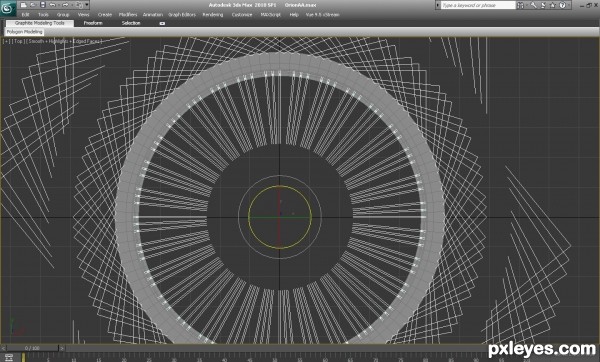This screenshot has width=600, height=362.
Task: Open the Views menu
Action: 83,15
